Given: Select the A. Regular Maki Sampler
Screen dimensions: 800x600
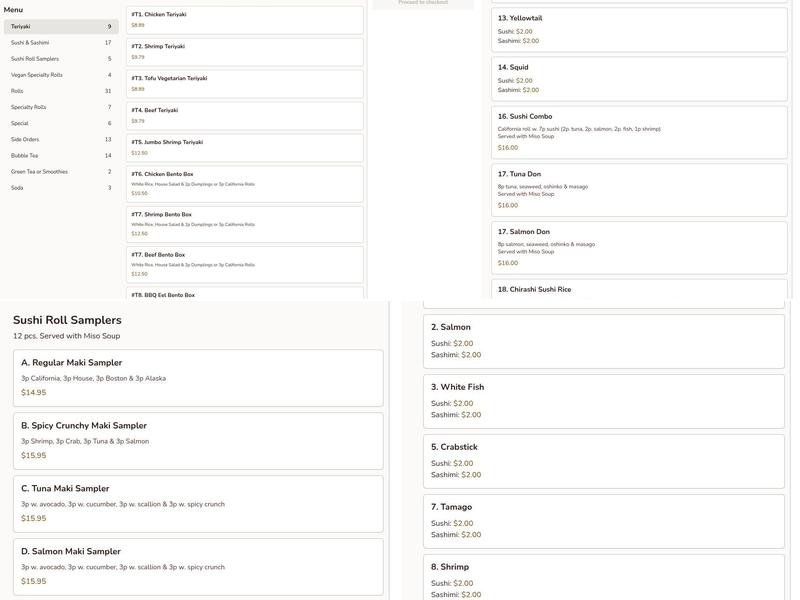Looking at the screenshot, I should pos(198,377).
